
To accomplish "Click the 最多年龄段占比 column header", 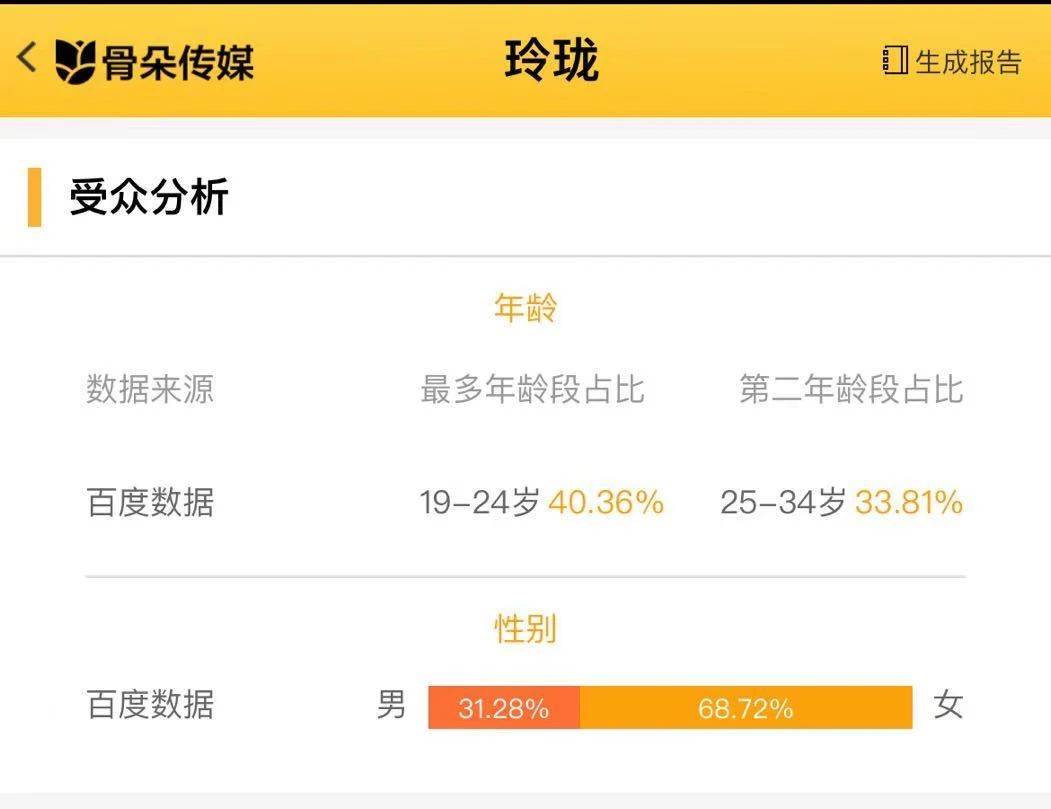I will pyautogui.click(x=532, y=389).
